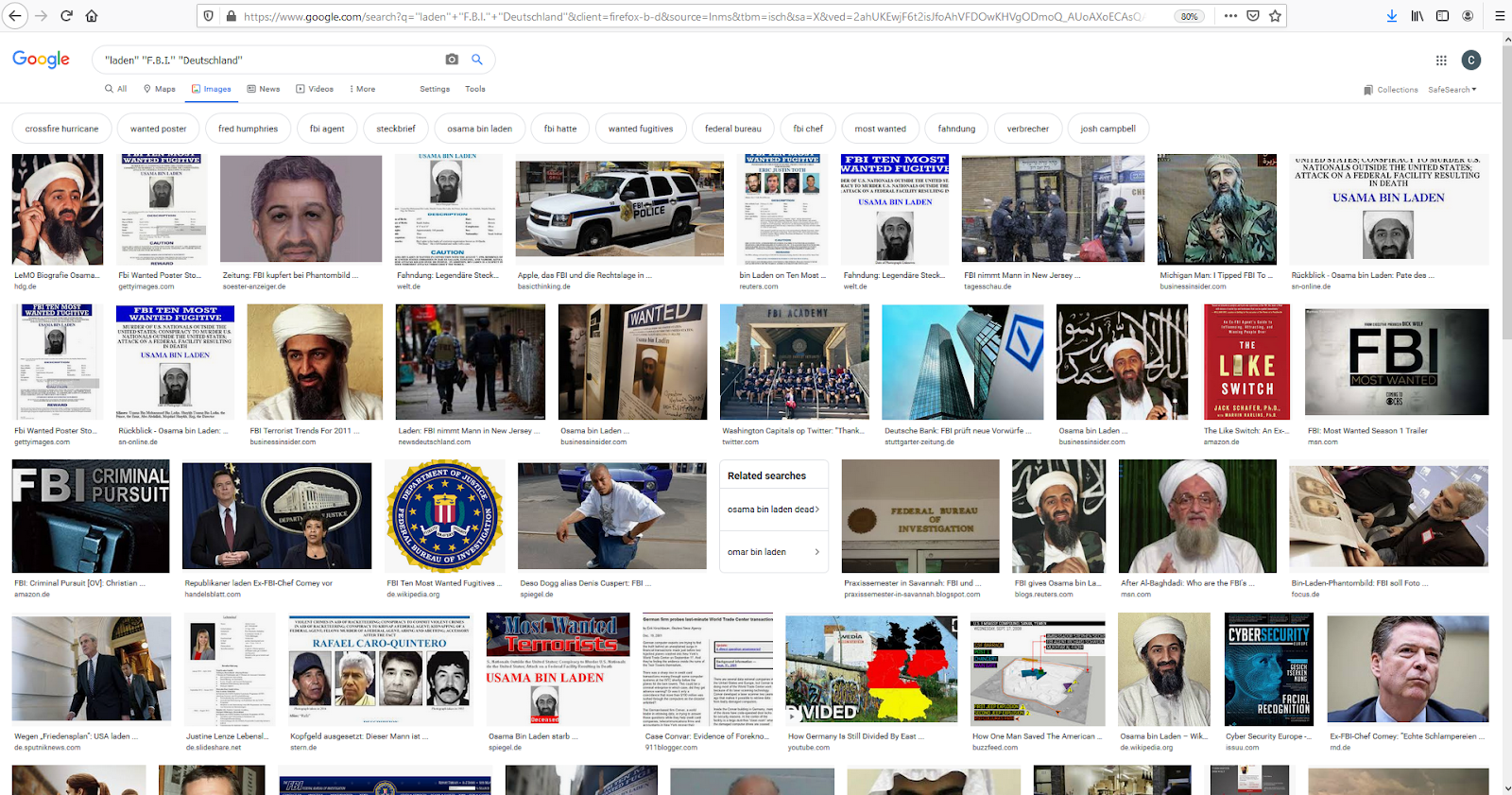
Task: Switch to the Maps tab
Action: [x=160, y=89]
